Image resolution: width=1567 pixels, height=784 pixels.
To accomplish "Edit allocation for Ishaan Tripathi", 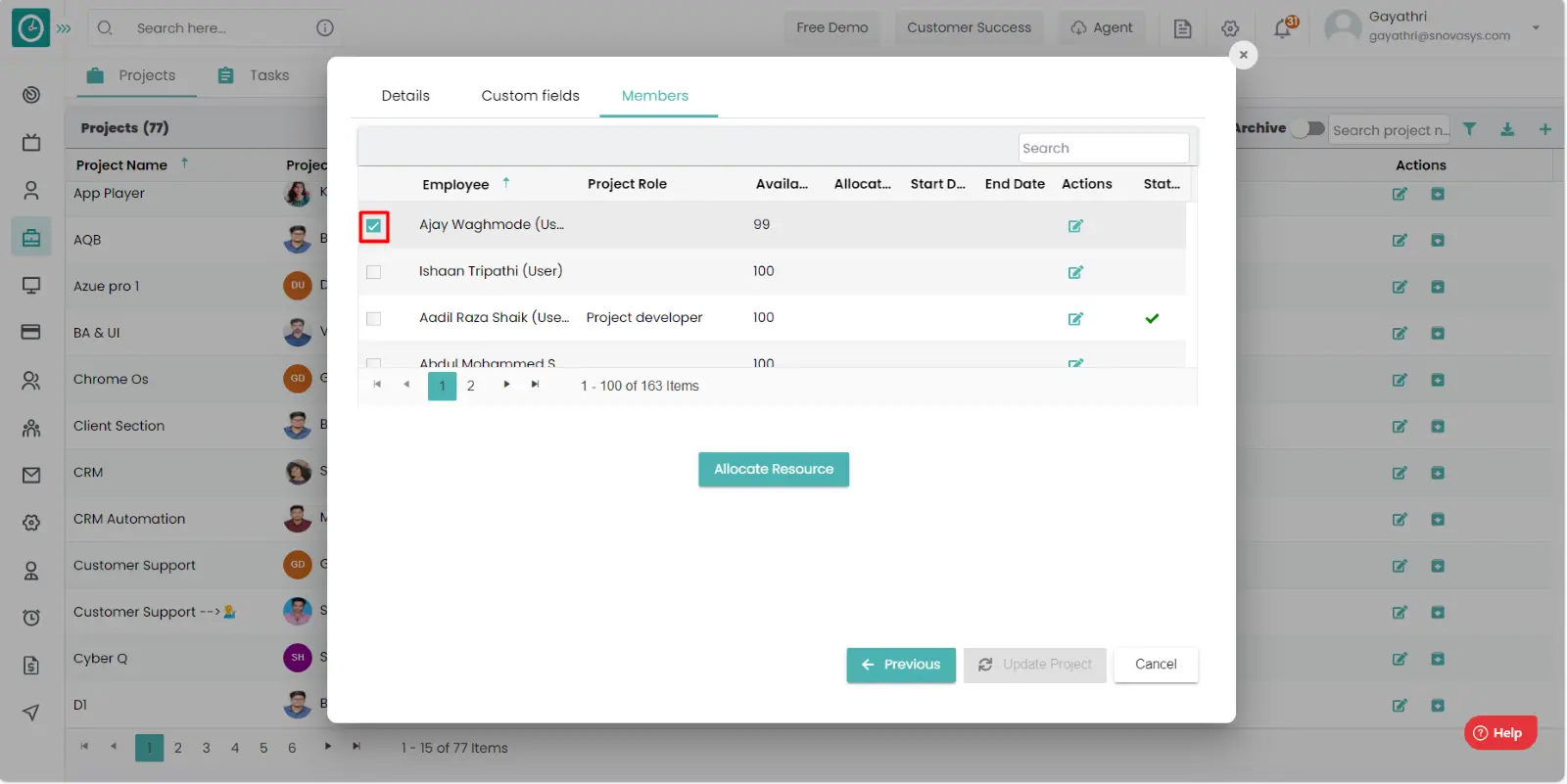I will coord(1075,272).
